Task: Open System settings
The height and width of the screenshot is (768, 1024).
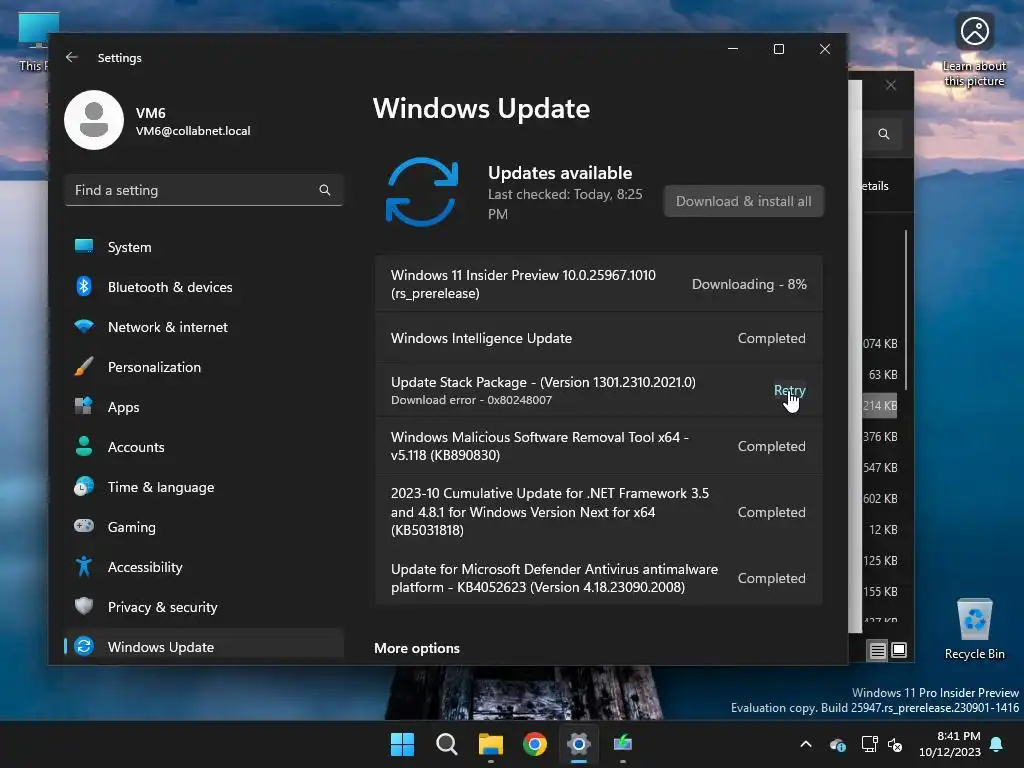Action: tap(204, 247)
